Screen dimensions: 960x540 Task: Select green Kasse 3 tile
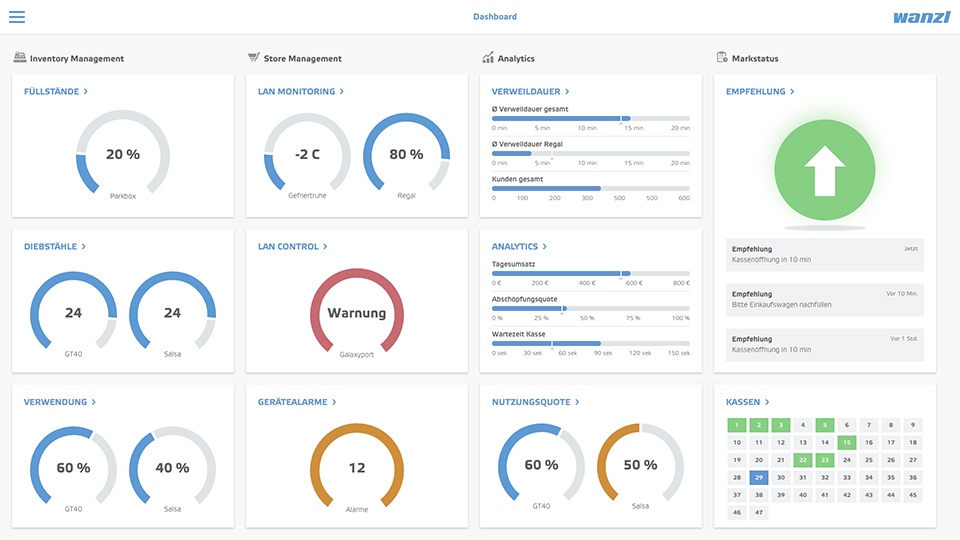[781, 425]
